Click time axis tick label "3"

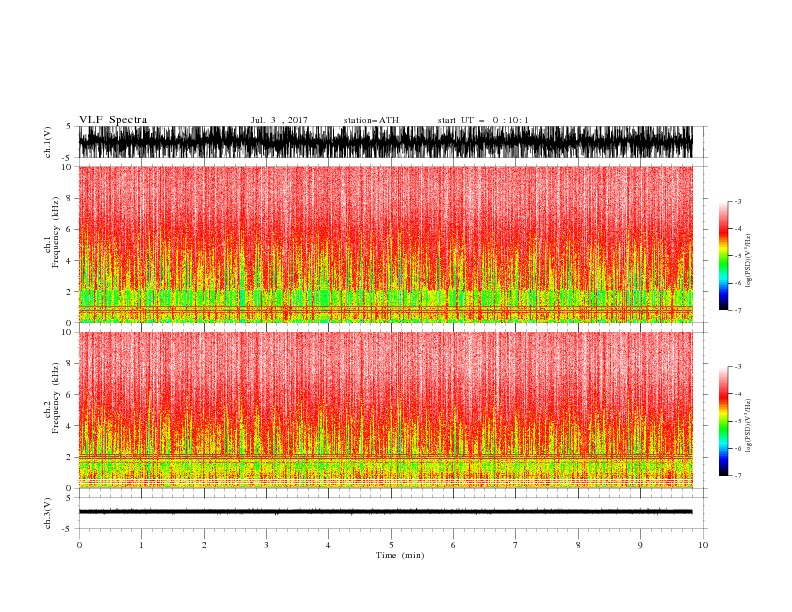(266, 545)
